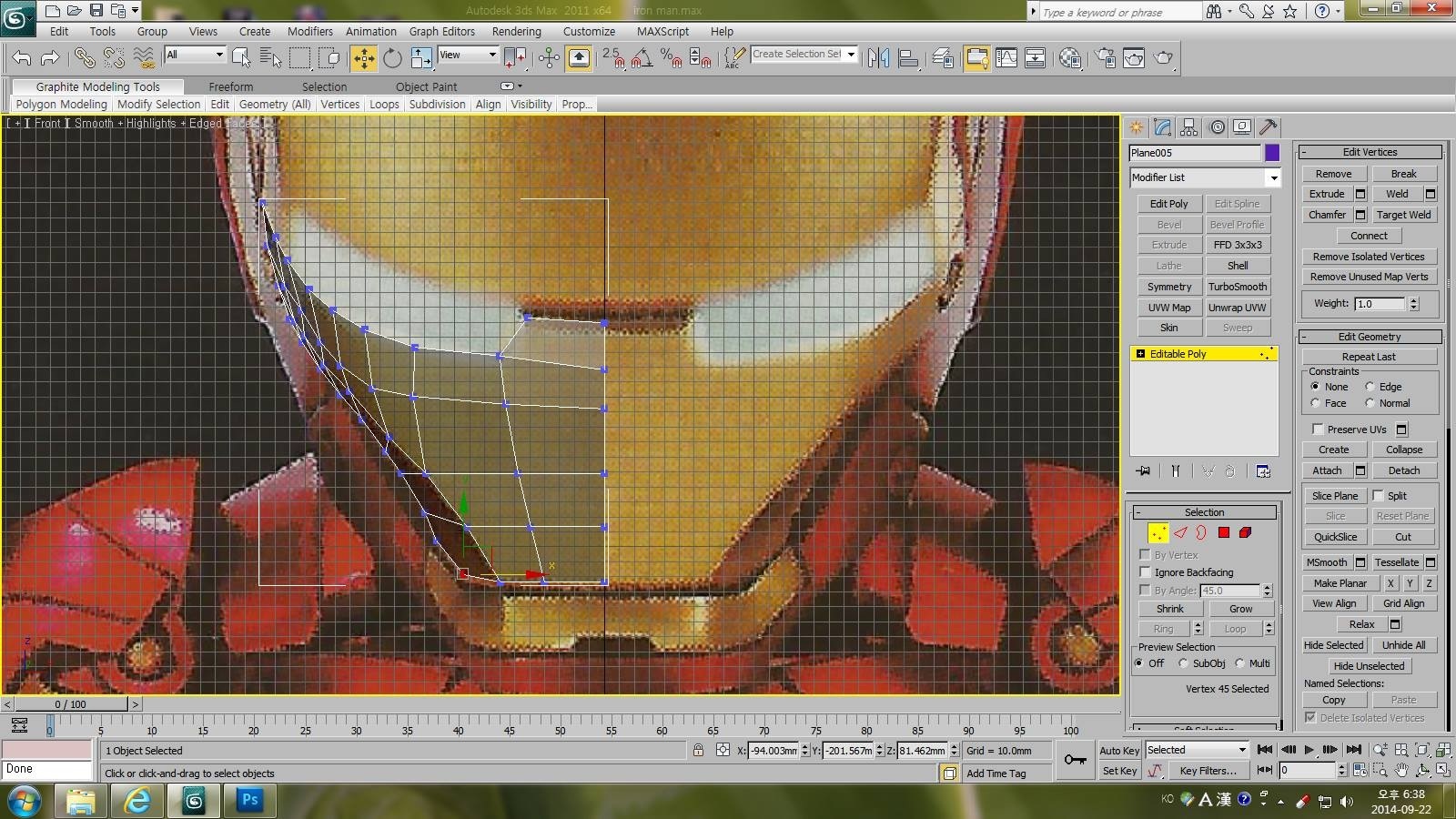Activate Select and Scale tool
Viewport: 1456px width, 819px height.
click(421, 58)
